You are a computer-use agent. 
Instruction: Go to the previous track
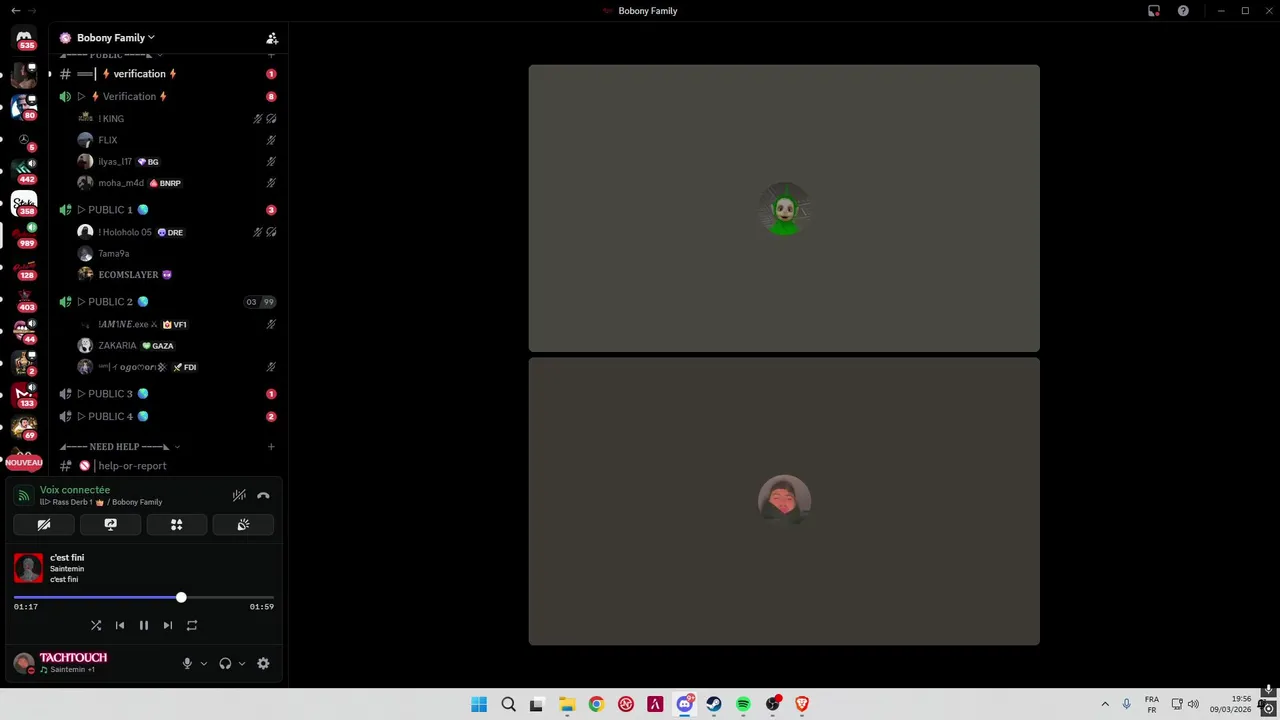point(120,625)
